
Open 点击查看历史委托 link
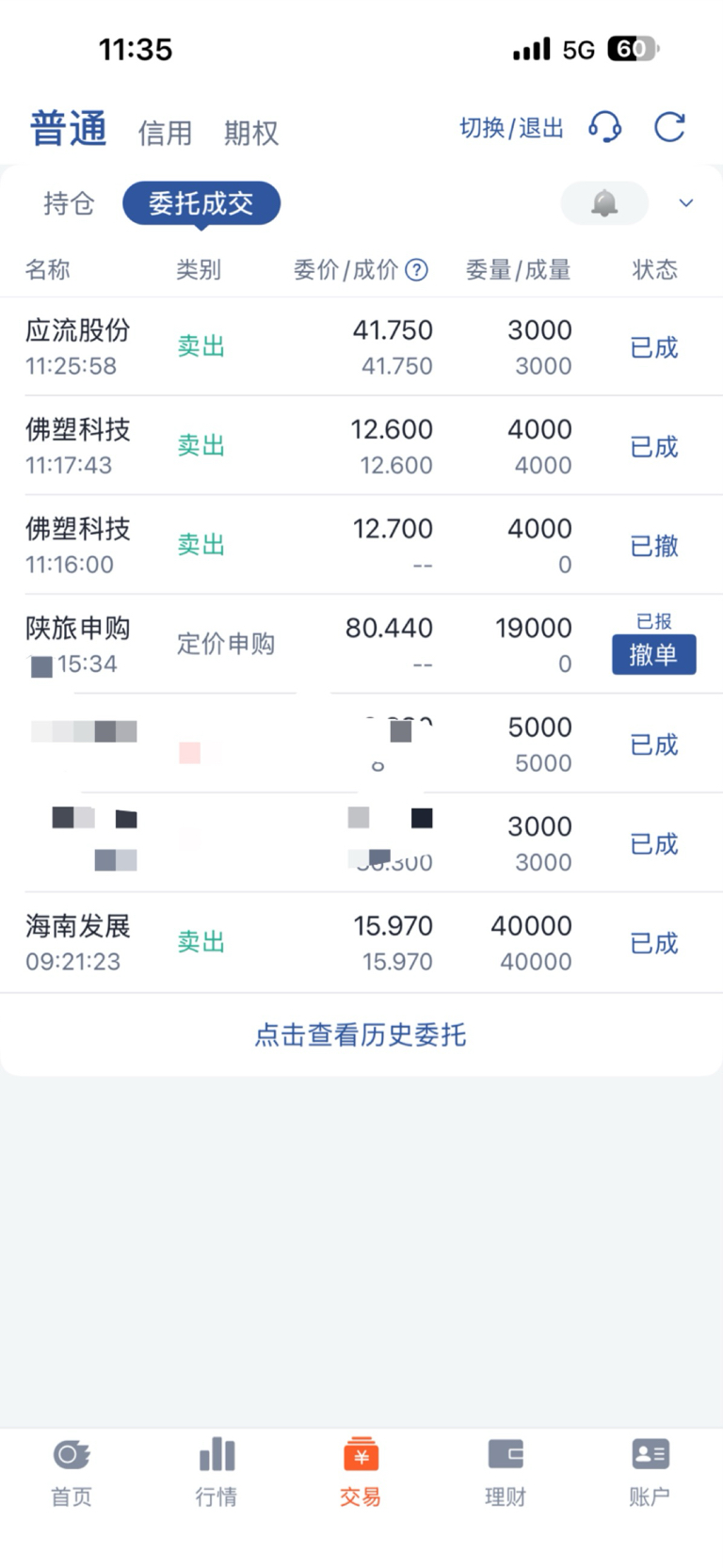[361, 1034]
